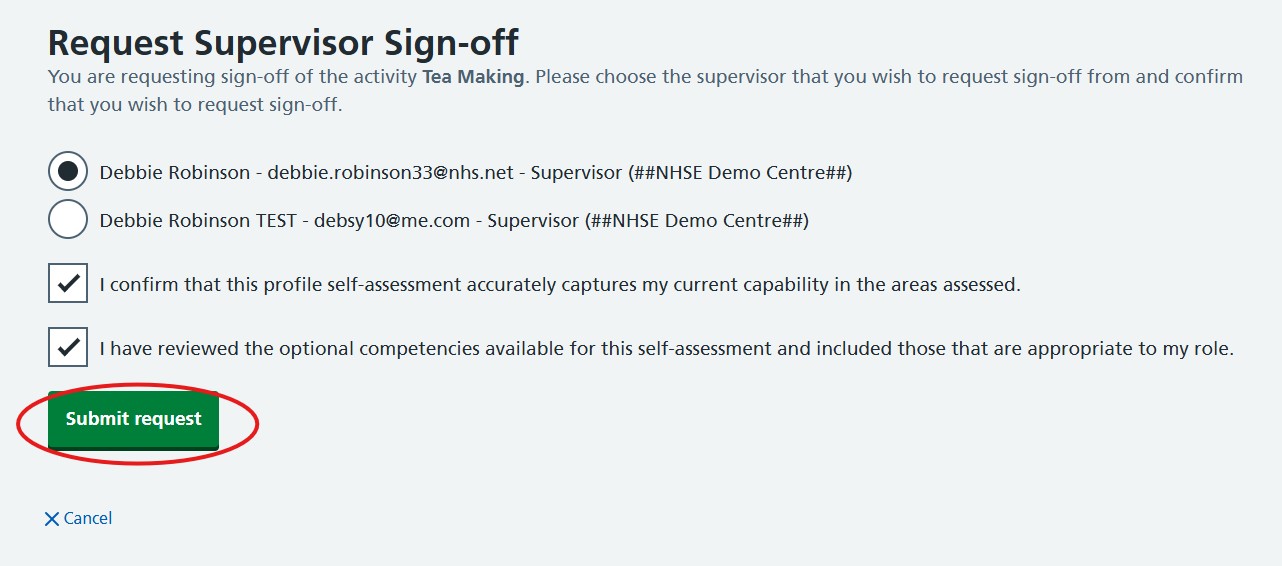Viewport: 1282px width, 566px height.
Task: Cancel the sign-off request
Action: pos(79,518)
